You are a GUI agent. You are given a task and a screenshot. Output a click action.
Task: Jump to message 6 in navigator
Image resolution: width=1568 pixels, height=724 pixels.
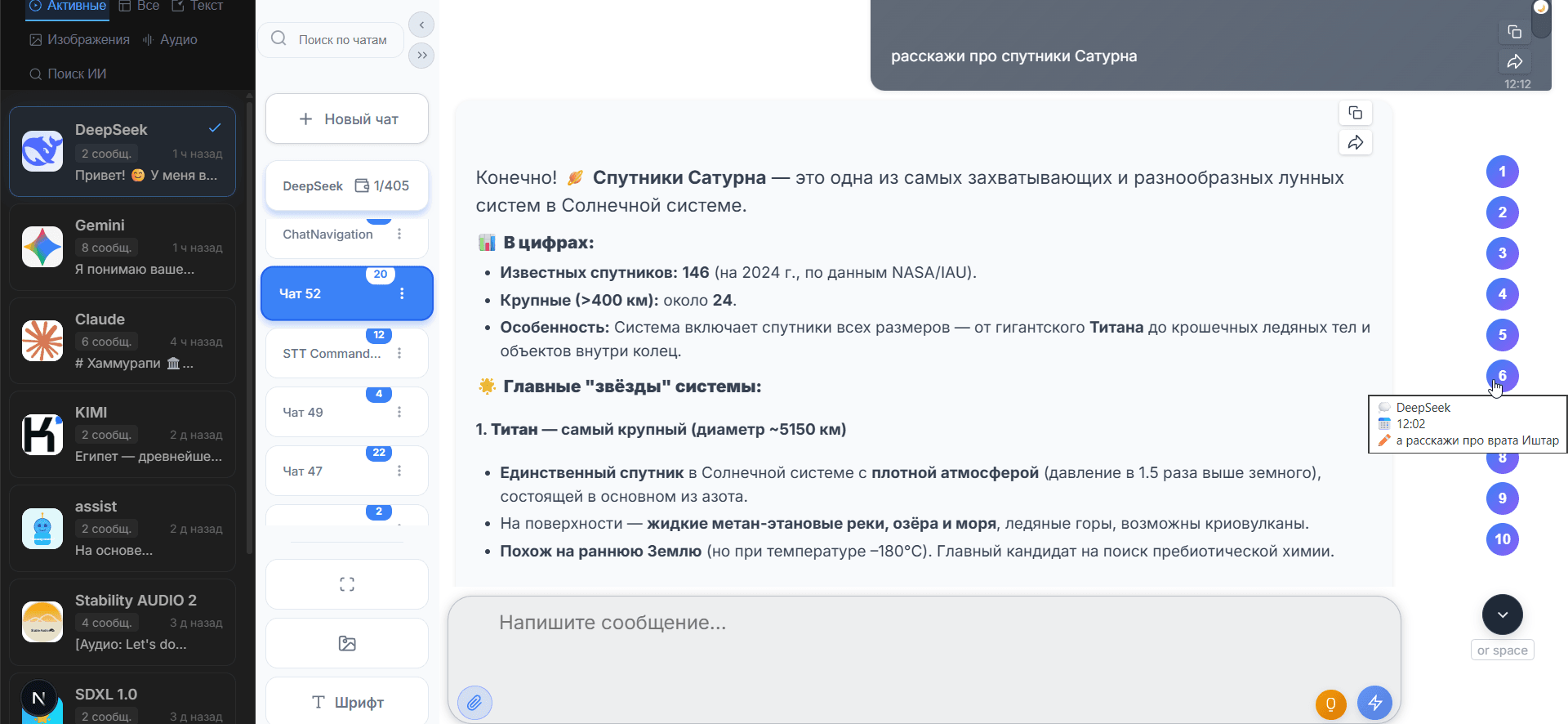[1503, 376]
